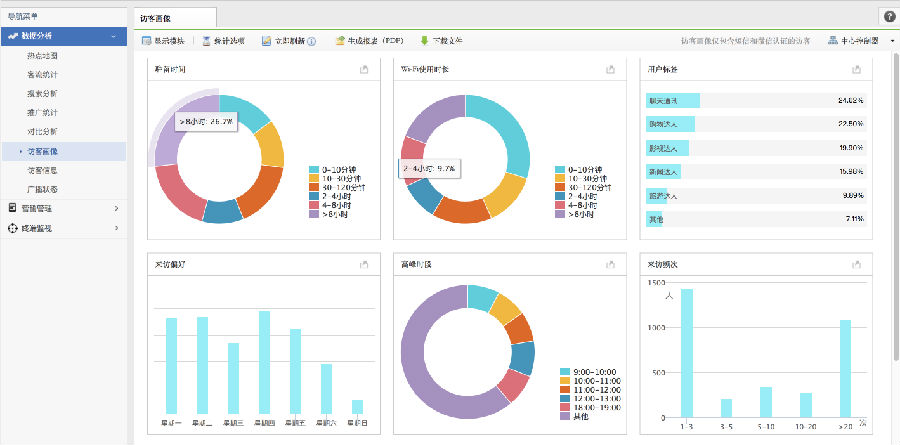Click export icon on 用户标签 panel
The width and height of the screenshot is (900, 445).
coord(856,69)
